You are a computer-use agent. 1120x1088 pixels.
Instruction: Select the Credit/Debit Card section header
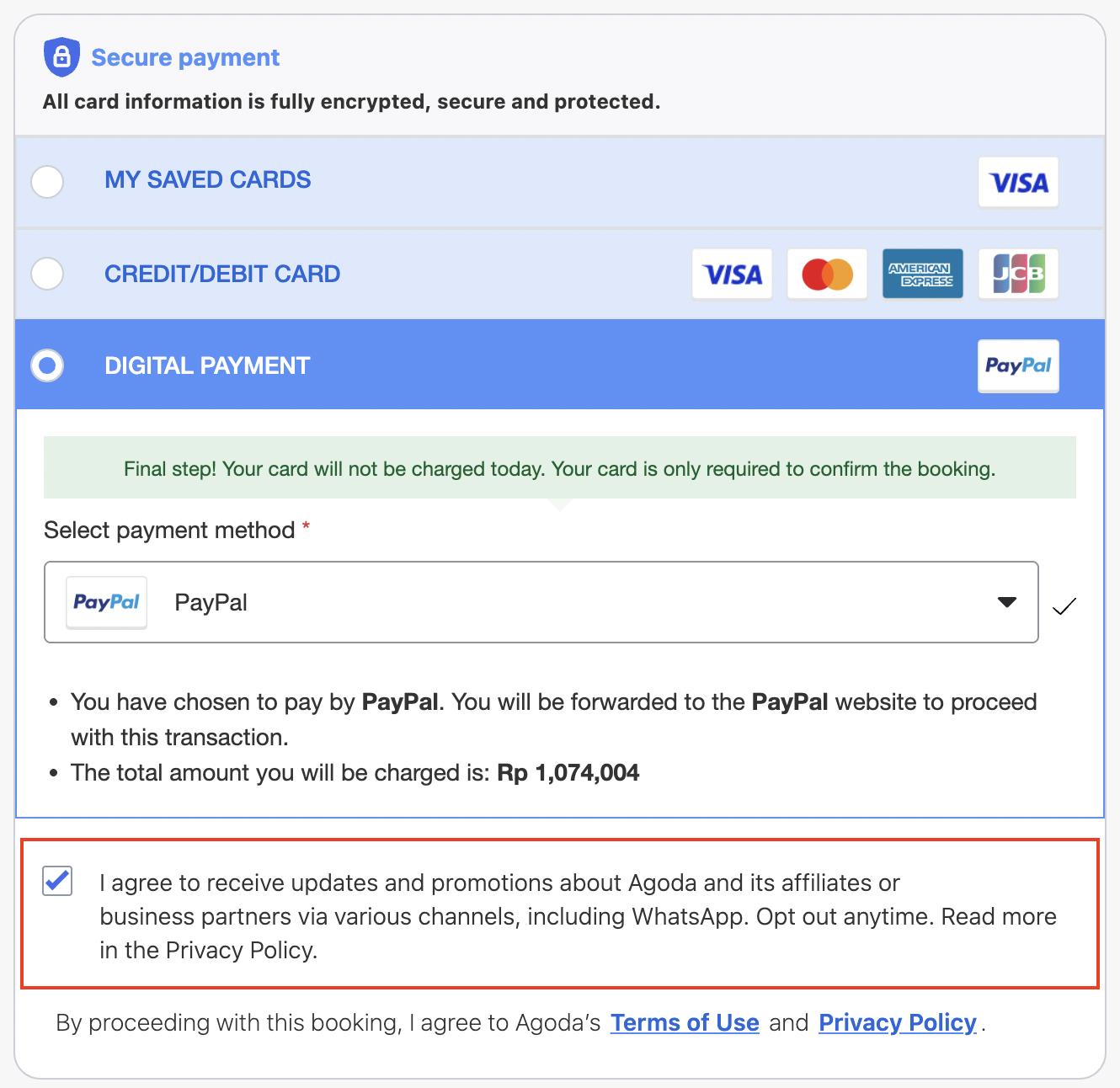tap(222, 273)
